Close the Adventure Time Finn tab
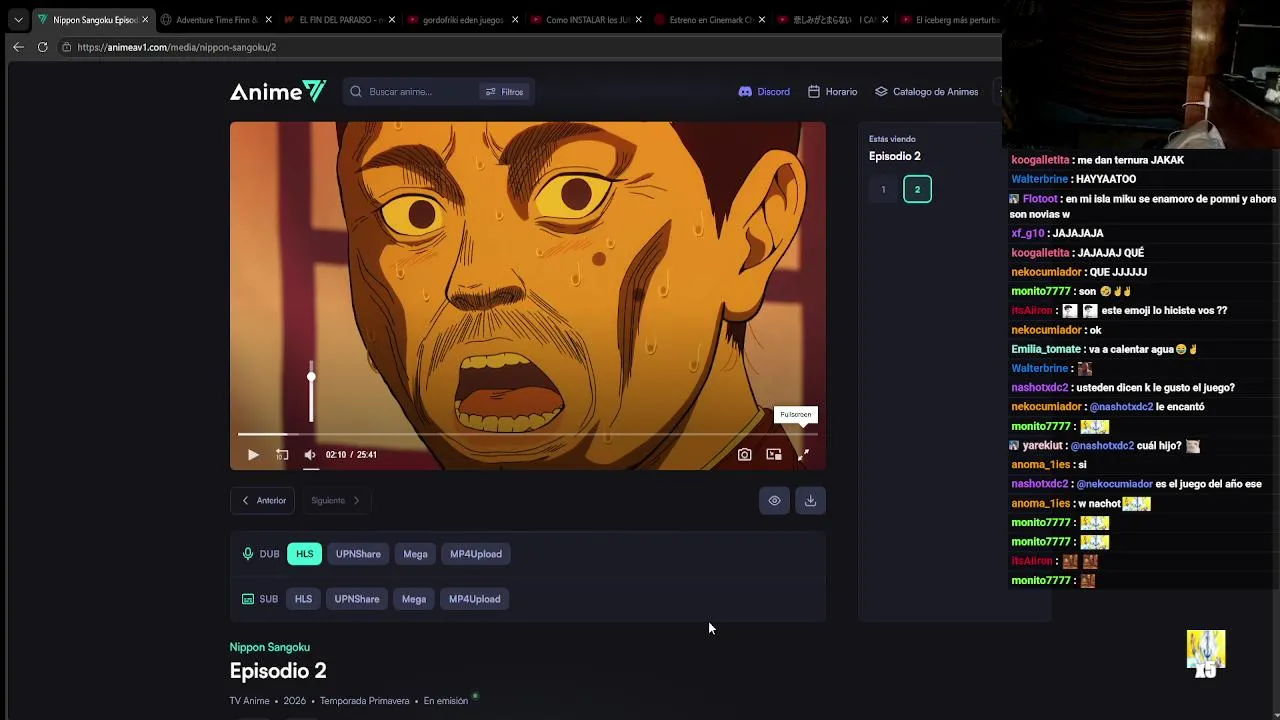This screenshot has height=720, width=1280. (268, 19)
